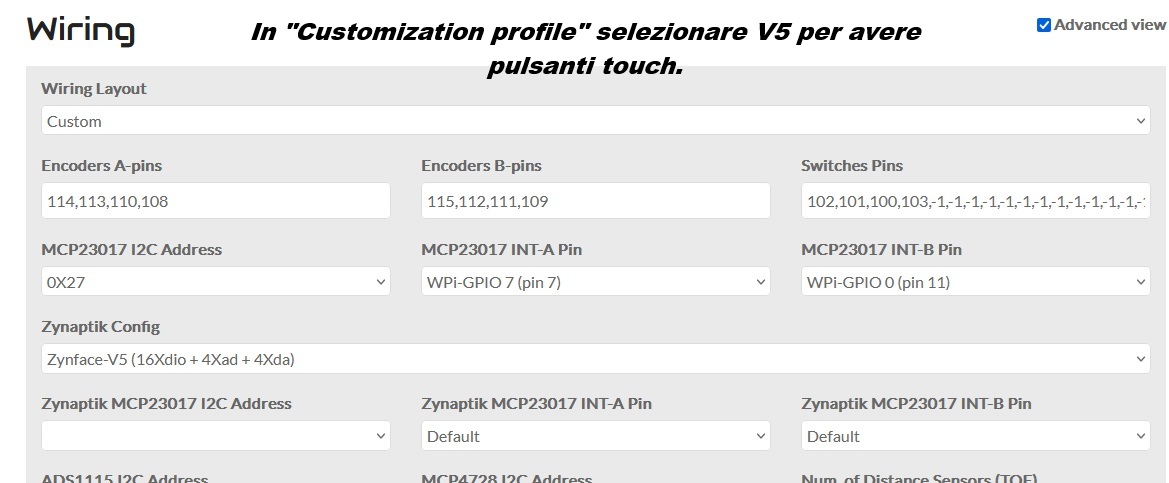The width and height of the screenshot is (1169, 483).
Task: Click the "Wiring Layout" field label
Action: point(94,88)
